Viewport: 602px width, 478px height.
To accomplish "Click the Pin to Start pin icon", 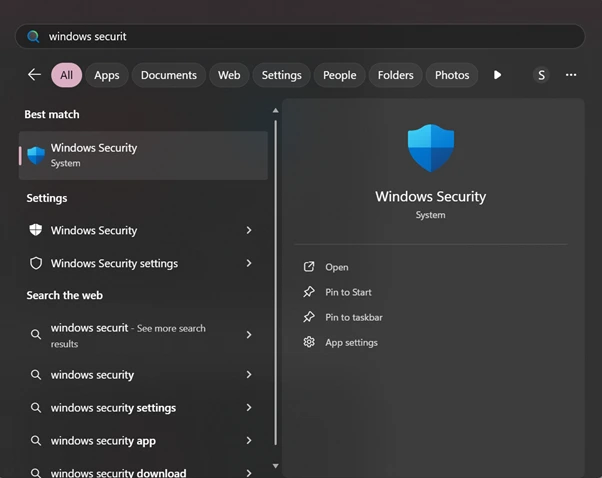I will point(309,292).
